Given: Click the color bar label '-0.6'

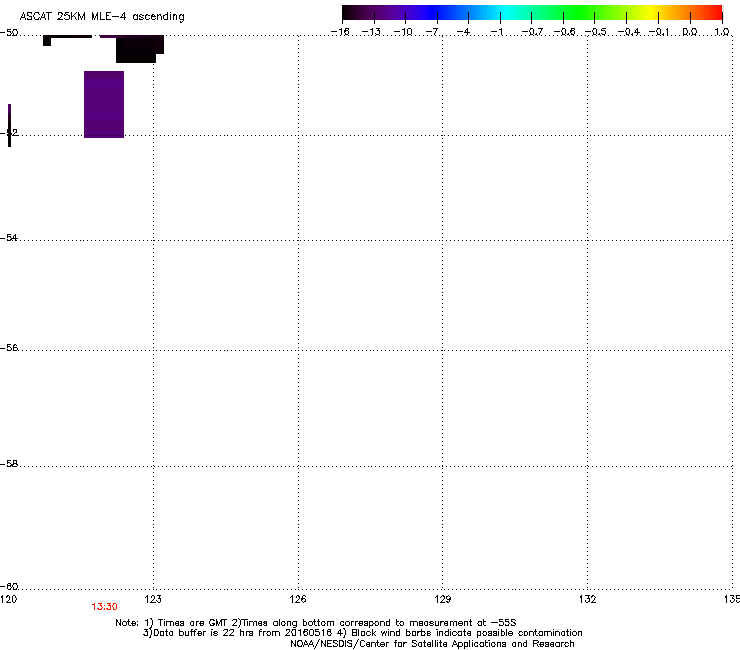Looking at the screenshot, I should click(x=564, y=32).
